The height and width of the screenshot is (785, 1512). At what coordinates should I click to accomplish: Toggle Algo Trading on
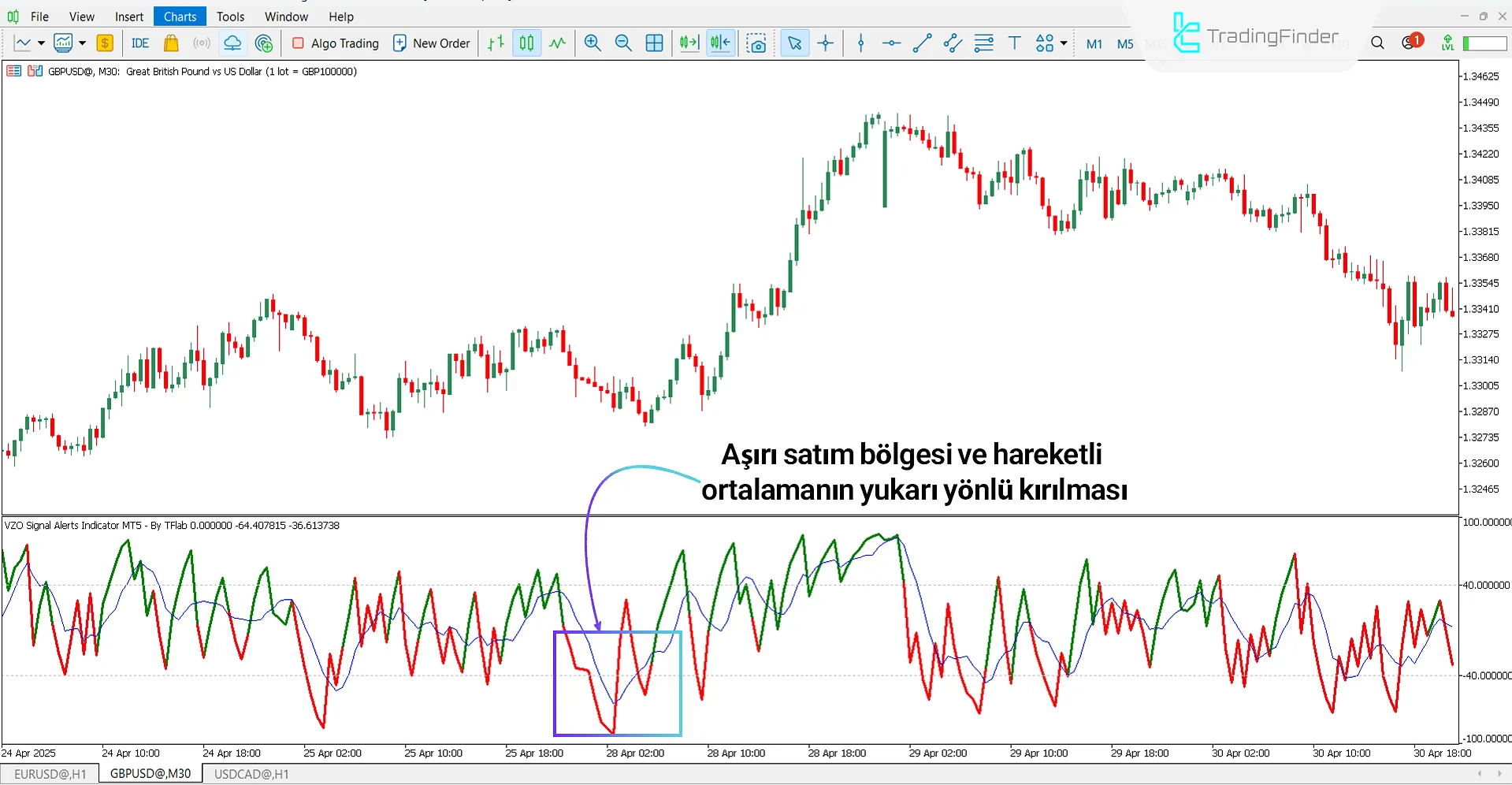334,43
